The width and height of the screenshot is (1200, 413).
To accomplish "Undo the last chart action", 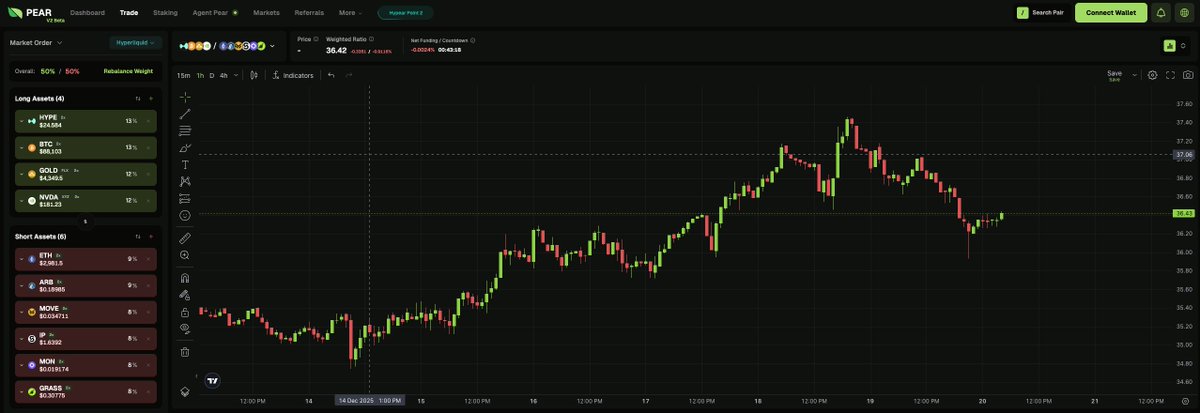I will coord(331,75).
